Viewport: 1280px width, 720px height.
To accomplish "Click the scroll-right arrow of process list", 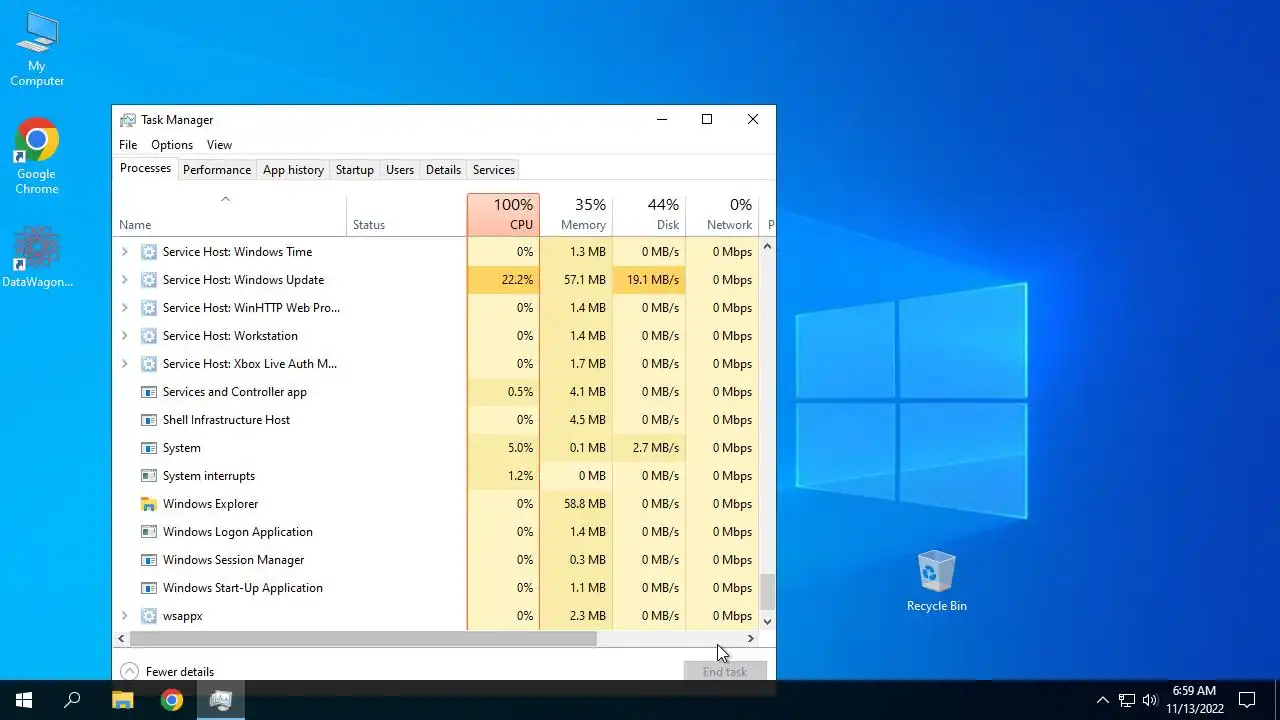I will pyautogui.click(x=750, y=638).
